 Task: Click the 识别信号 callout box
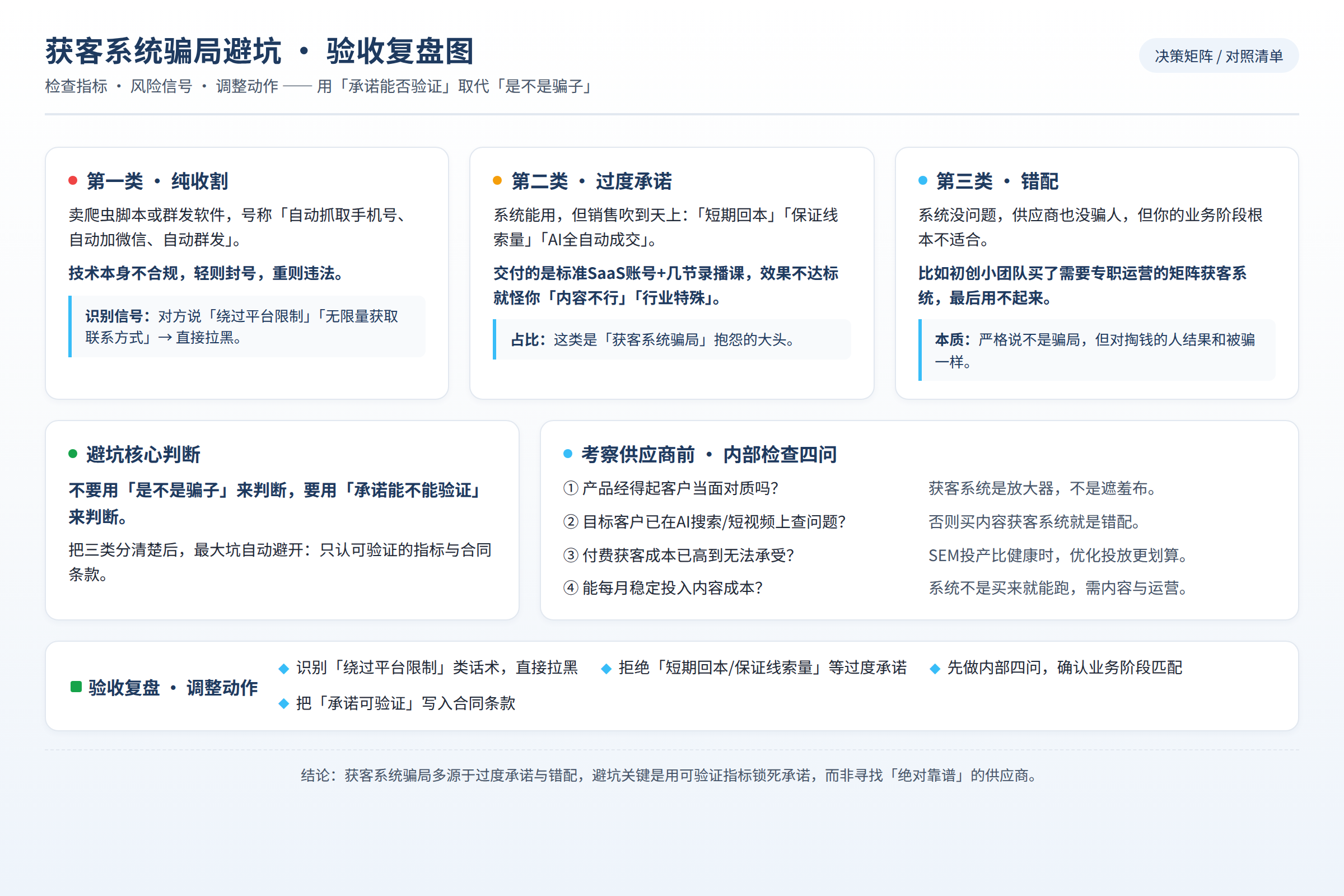tap(247, 327)
